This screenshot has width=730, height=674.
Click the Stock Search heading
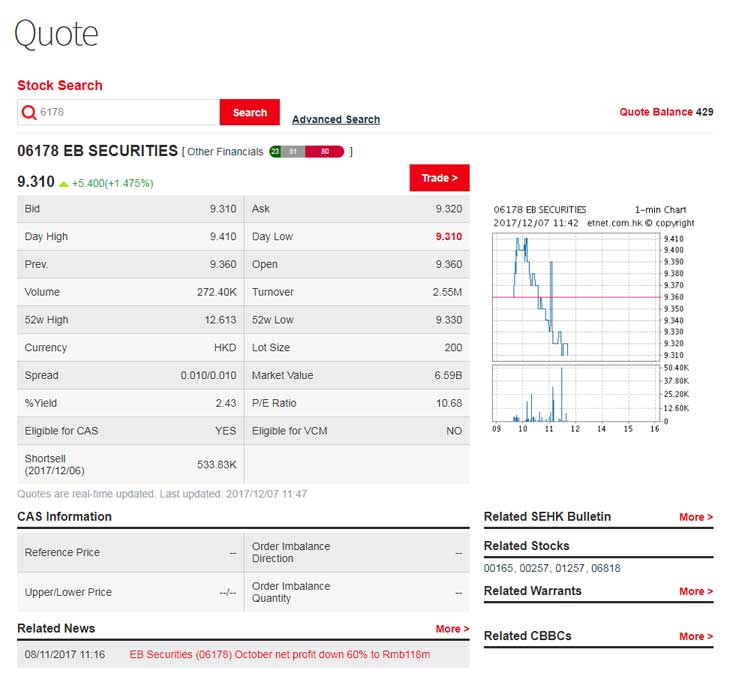(60, 86)
